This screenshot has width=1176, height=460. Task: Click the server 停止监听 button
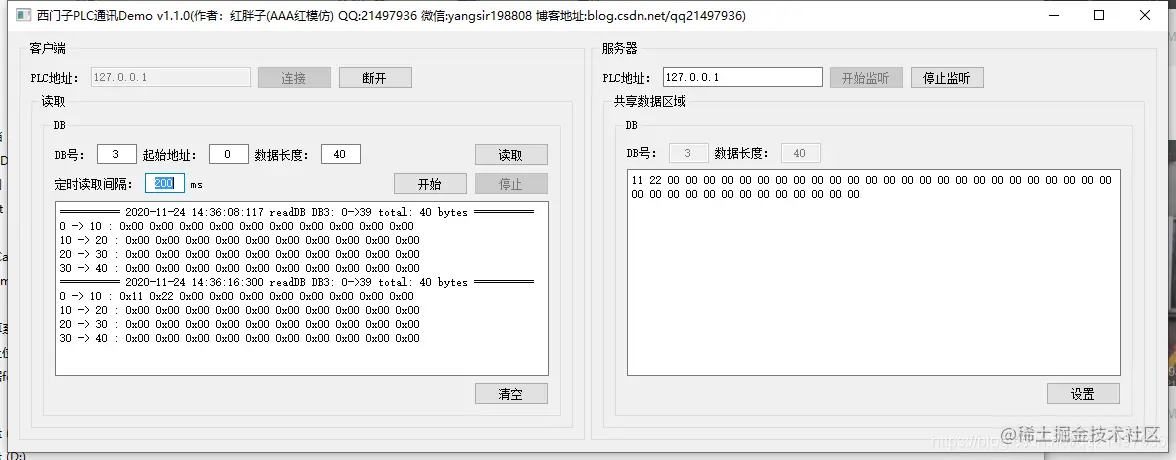(x=947, y=77)
